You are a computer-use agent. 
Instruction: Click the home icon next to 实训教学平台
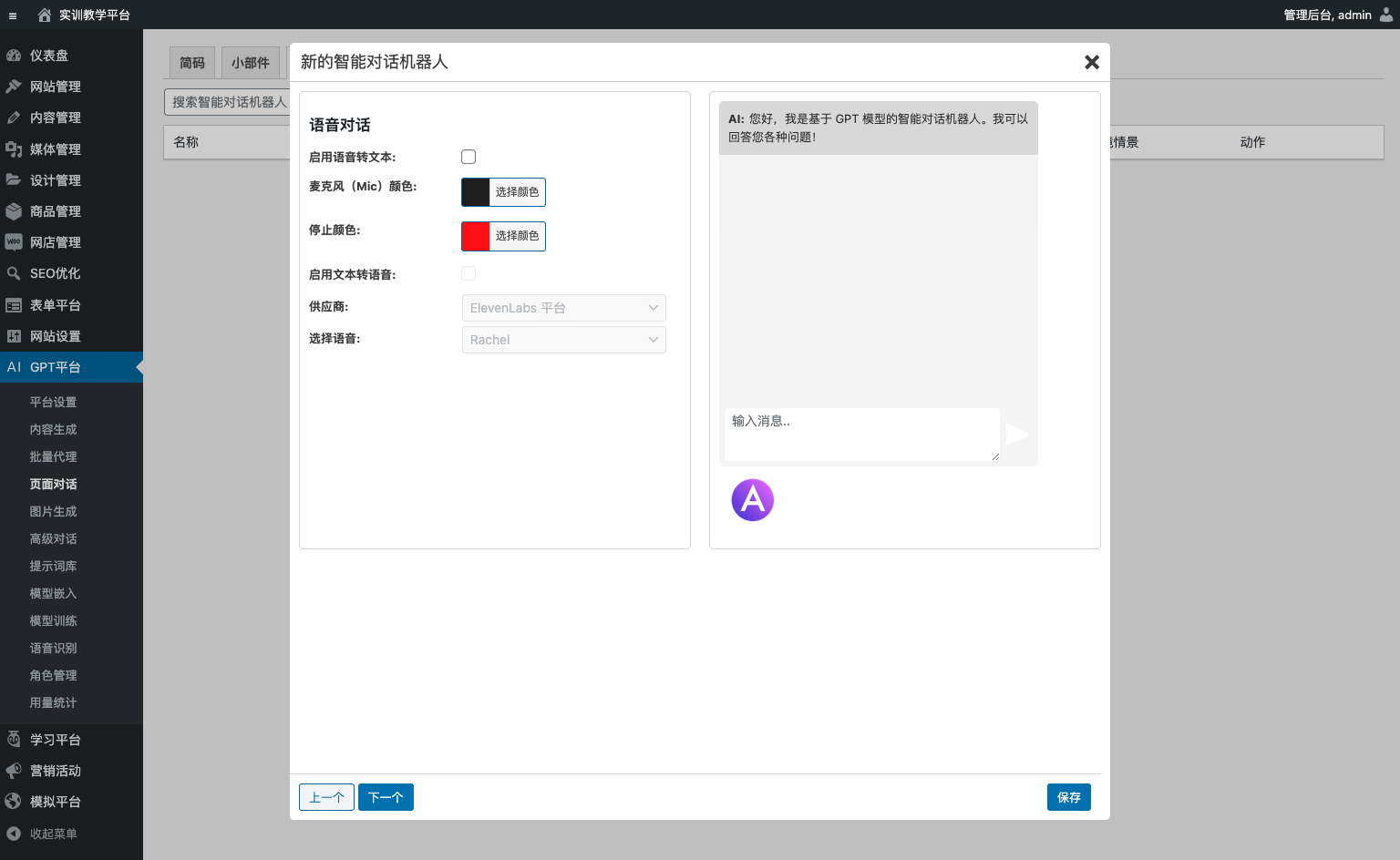click(45, 15)
